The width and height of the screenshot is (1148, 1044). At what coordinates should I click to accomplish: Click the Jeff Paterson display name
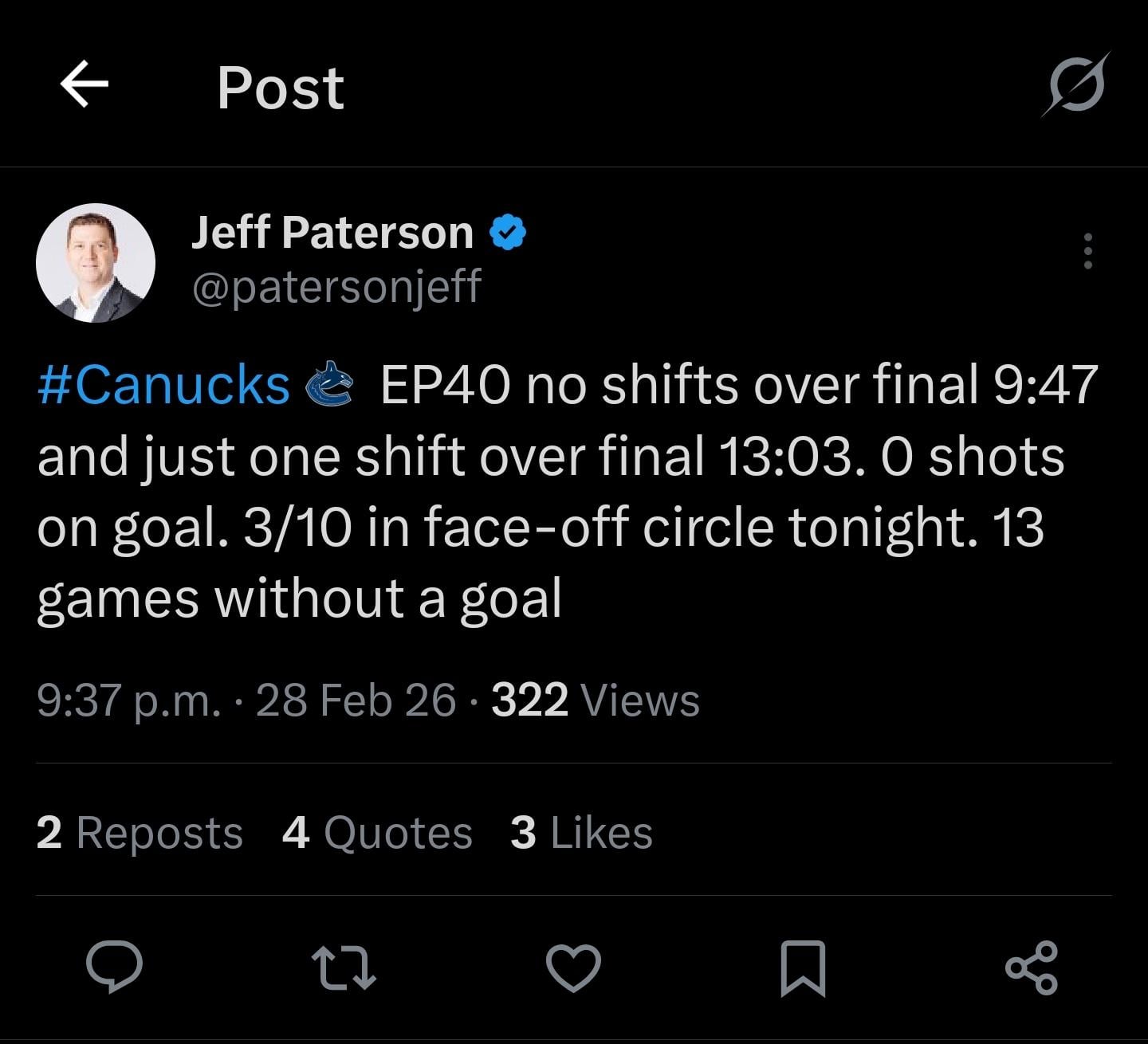(332, 233)
